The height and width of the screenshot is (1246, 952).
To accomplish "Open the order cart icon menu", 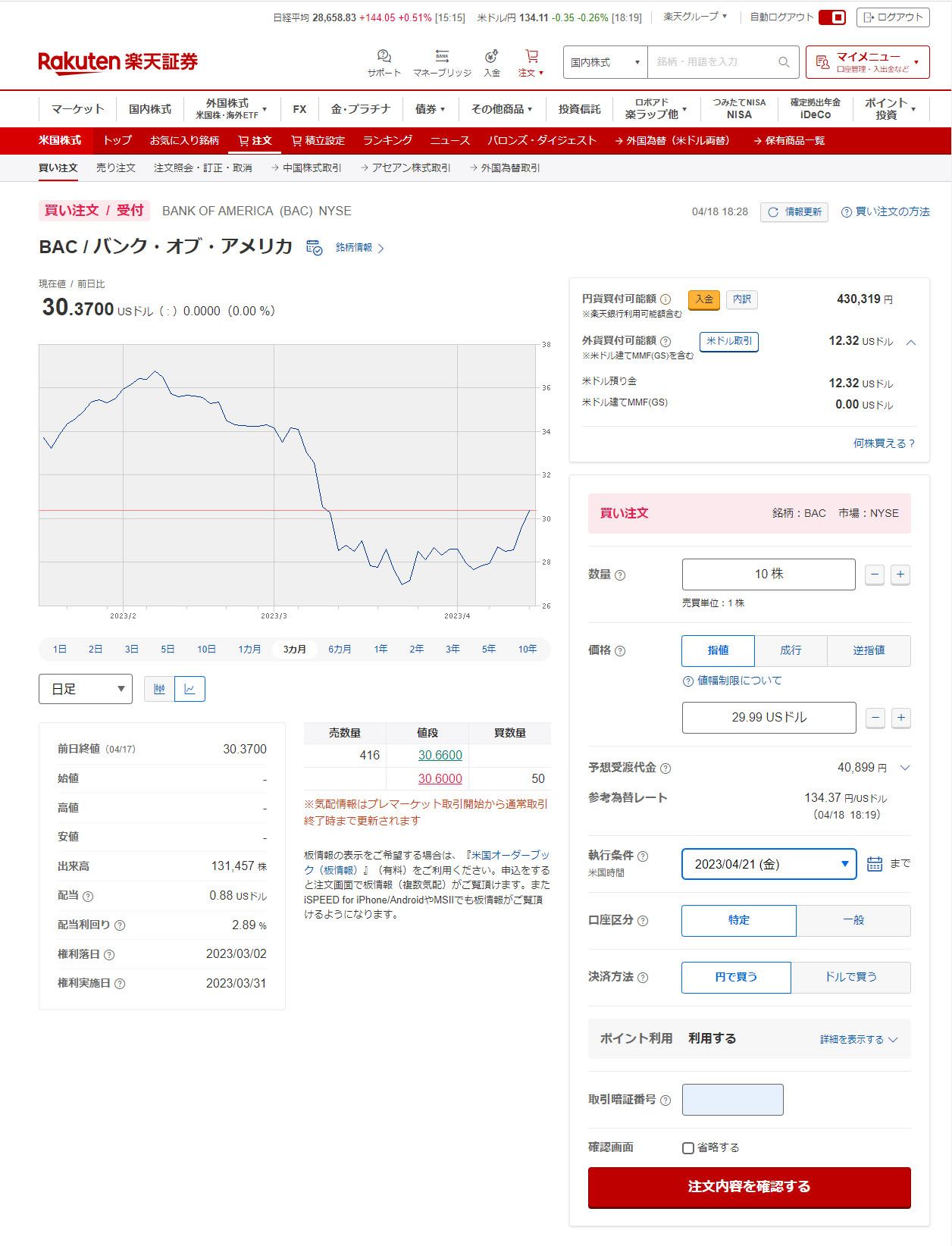I will point(531,57).
